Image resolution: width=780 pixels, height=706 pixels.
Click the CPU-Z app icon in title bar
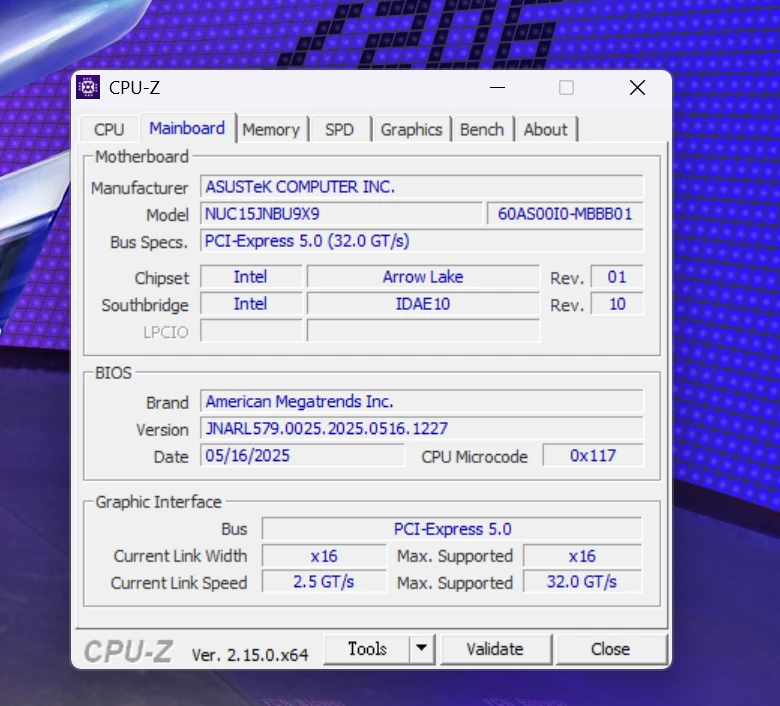click(x=88, y=88)
